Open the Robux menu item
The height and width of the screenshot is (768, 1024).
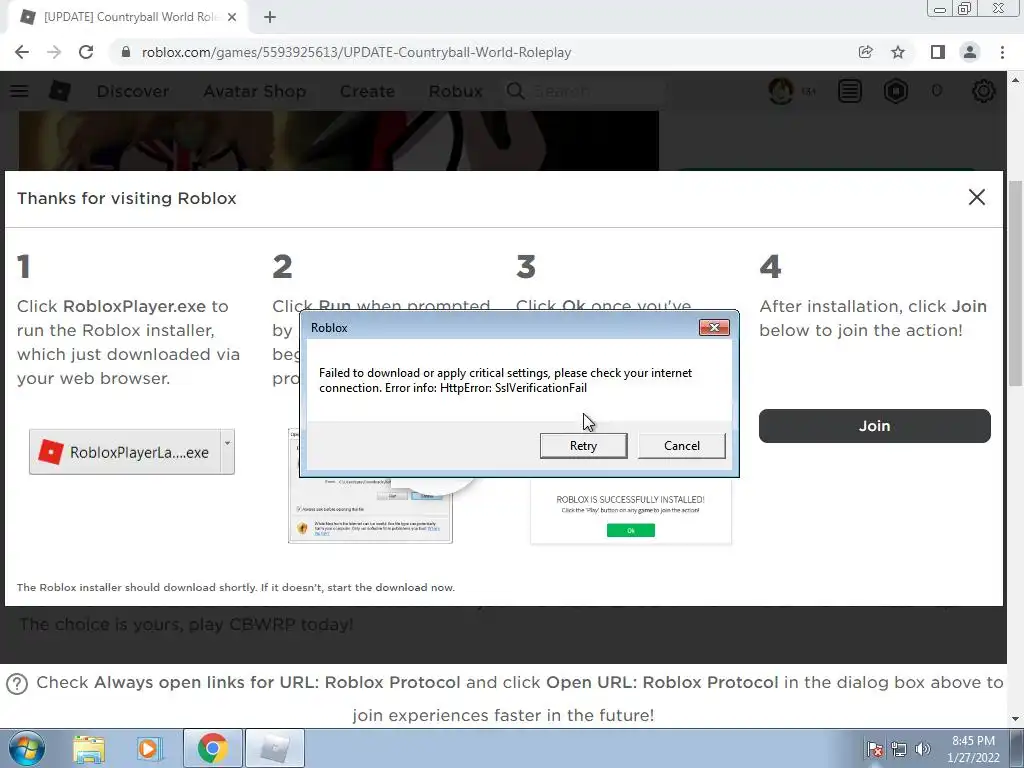click(x=456, y=91)
